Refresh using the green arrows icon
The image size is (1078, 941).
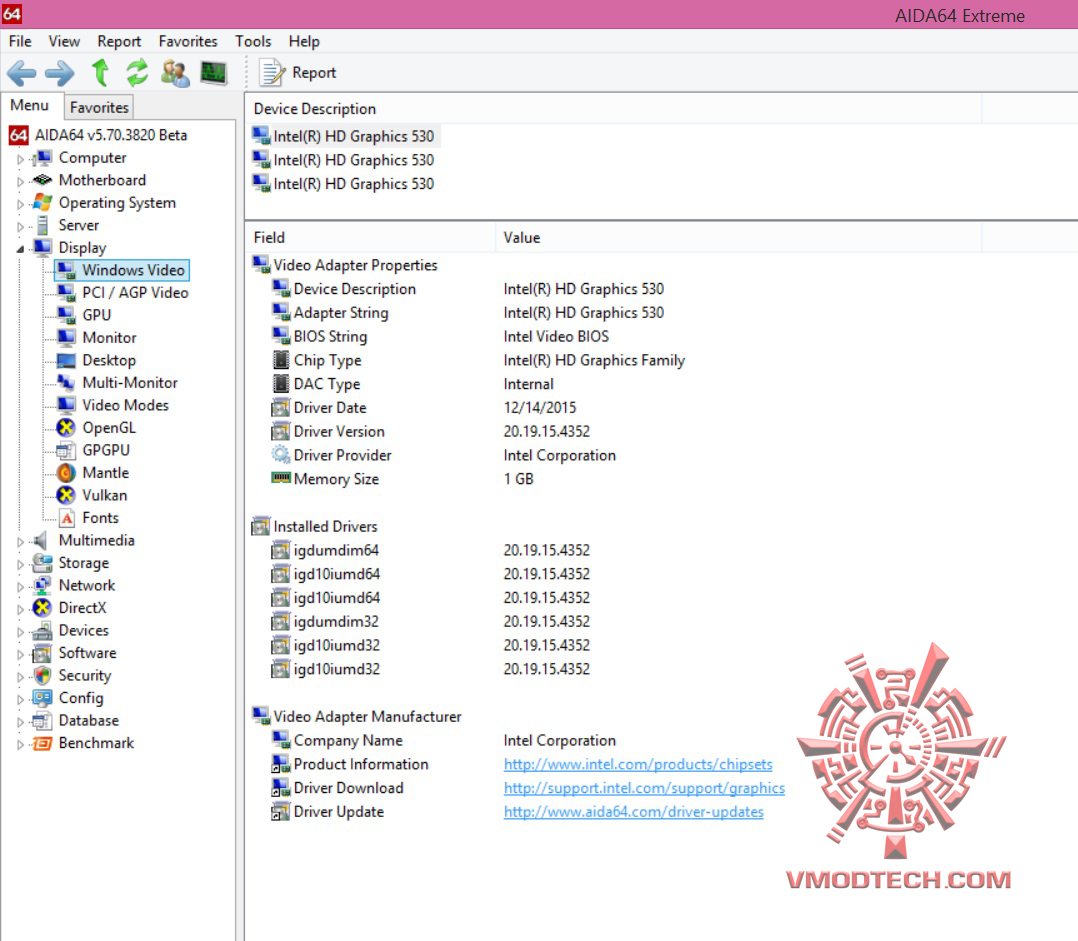tap(138, 72)
